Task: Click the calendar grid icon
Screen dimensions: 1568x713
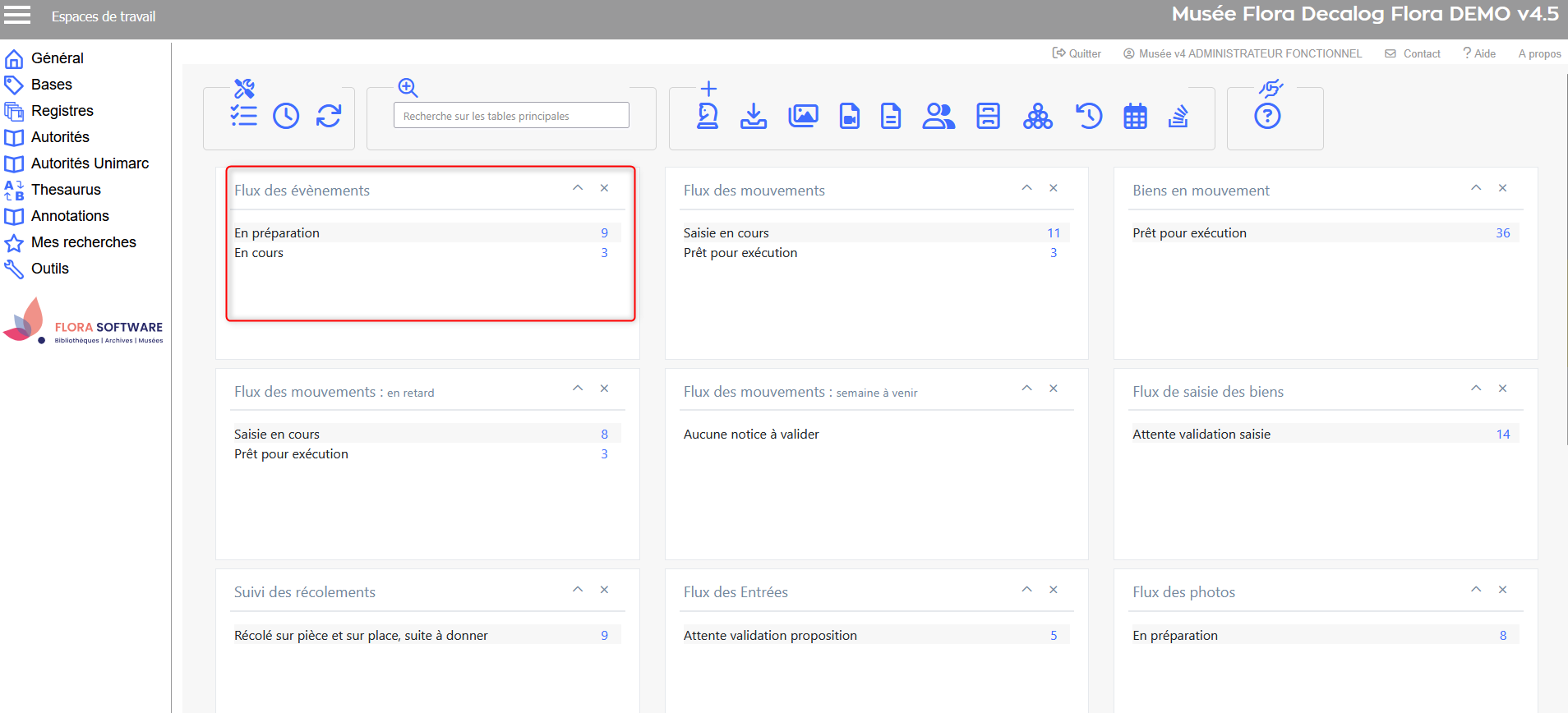Action: pos(1135,117)
